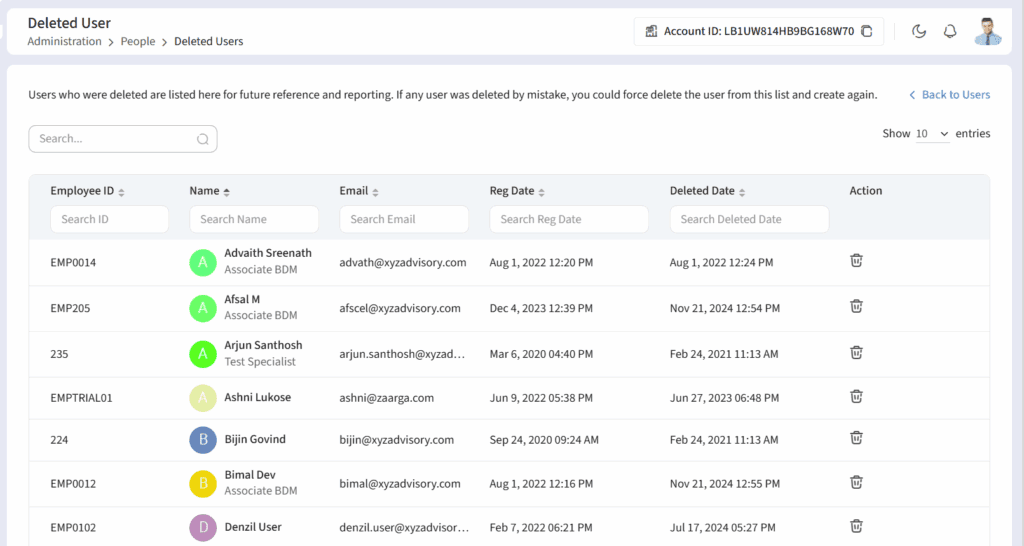Remove Ashni Lukose with trash icon
1024x546 pixels.
tap(856, 397)
